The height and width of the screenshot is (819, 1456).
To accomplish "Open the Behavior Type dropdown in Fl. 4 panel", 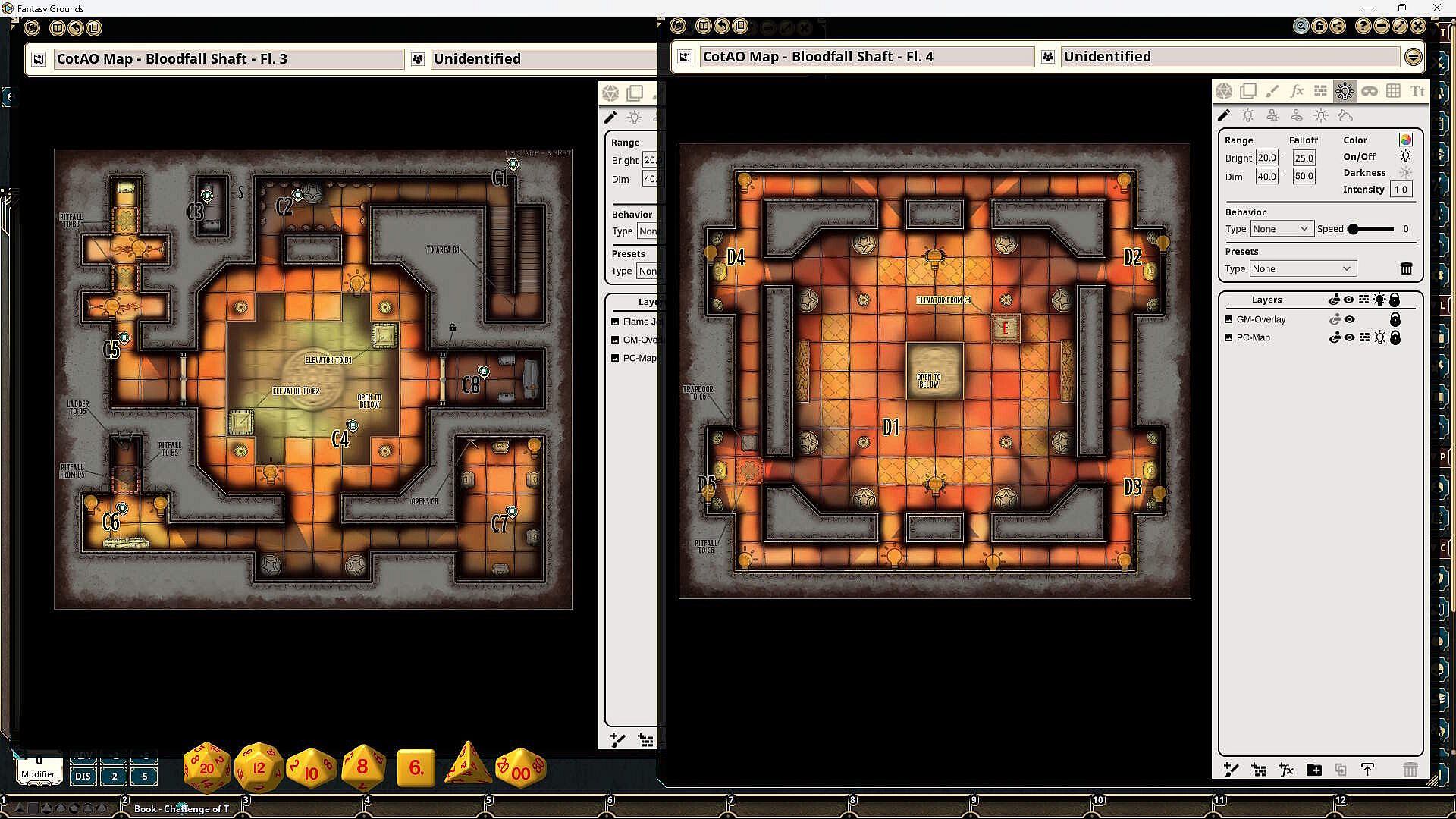I will pyautogui.click(x=1281, y=229).
